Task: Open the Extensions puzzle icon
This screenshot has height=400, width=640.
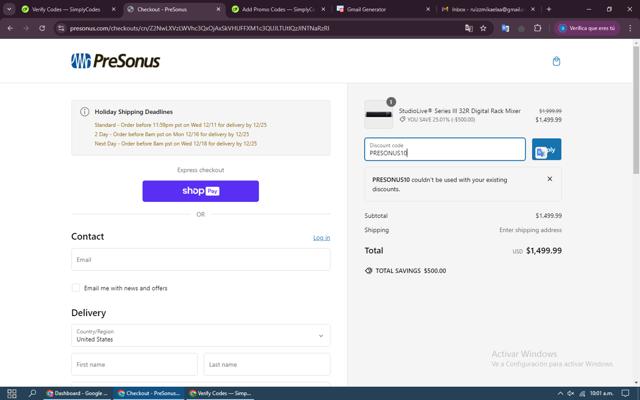Action: [x=538, y=28]
